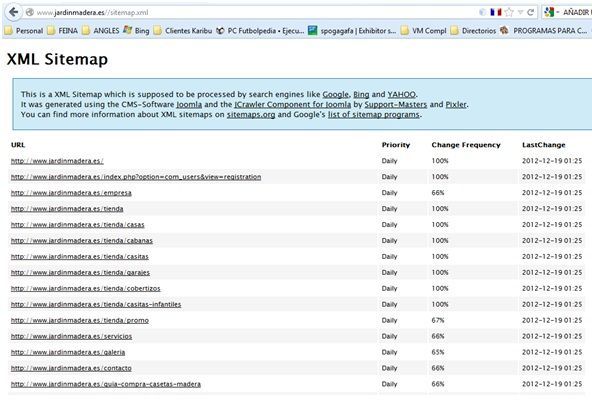Open the jardinmadera.es homepage URL link

click(57, 161)
